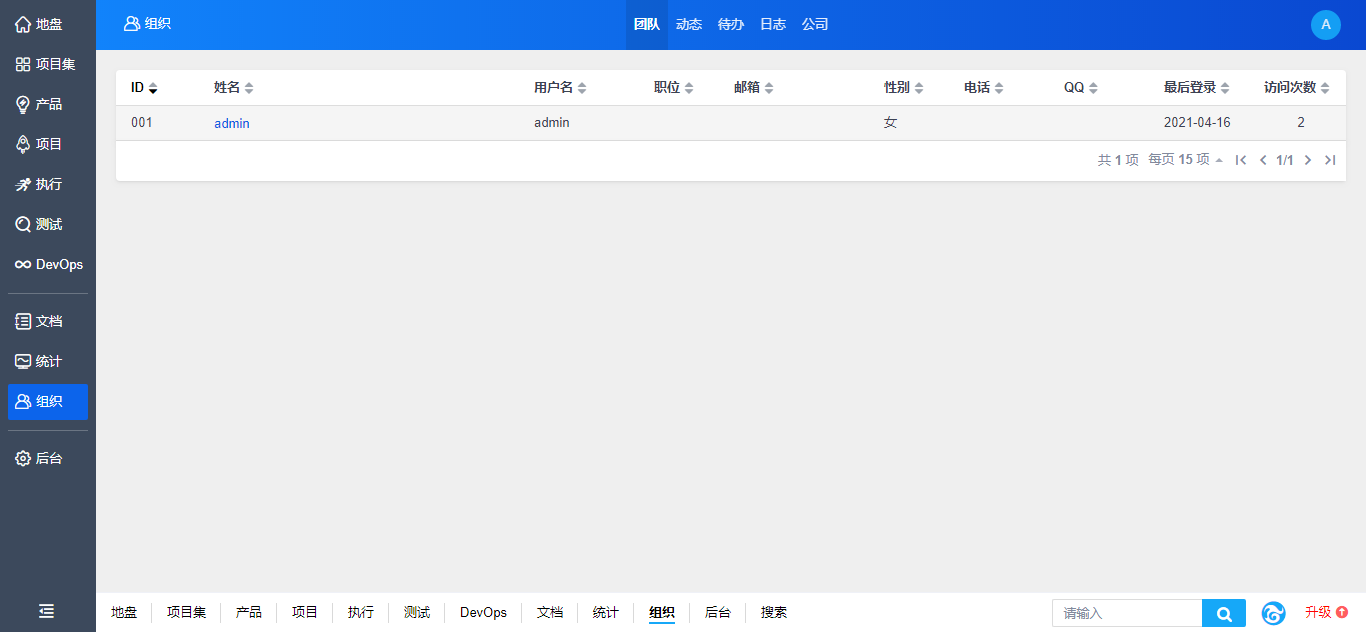Open 项目集 in the sidebar
Screen dimensions: 1366x632
point(48,64)
